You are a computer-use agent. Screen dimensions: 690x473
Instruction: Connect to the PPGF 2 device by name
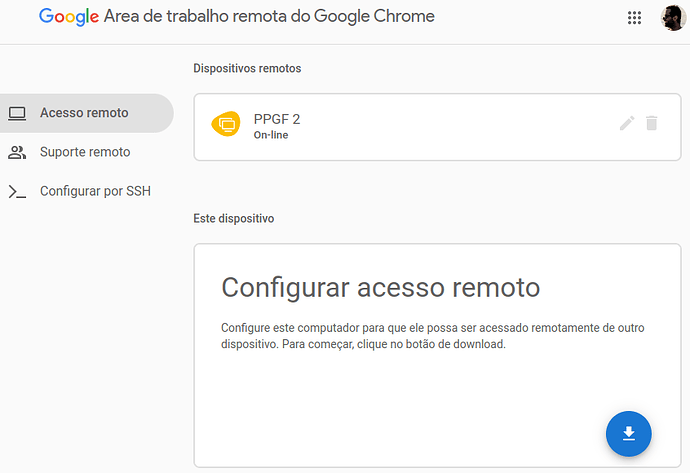[277, 119]
